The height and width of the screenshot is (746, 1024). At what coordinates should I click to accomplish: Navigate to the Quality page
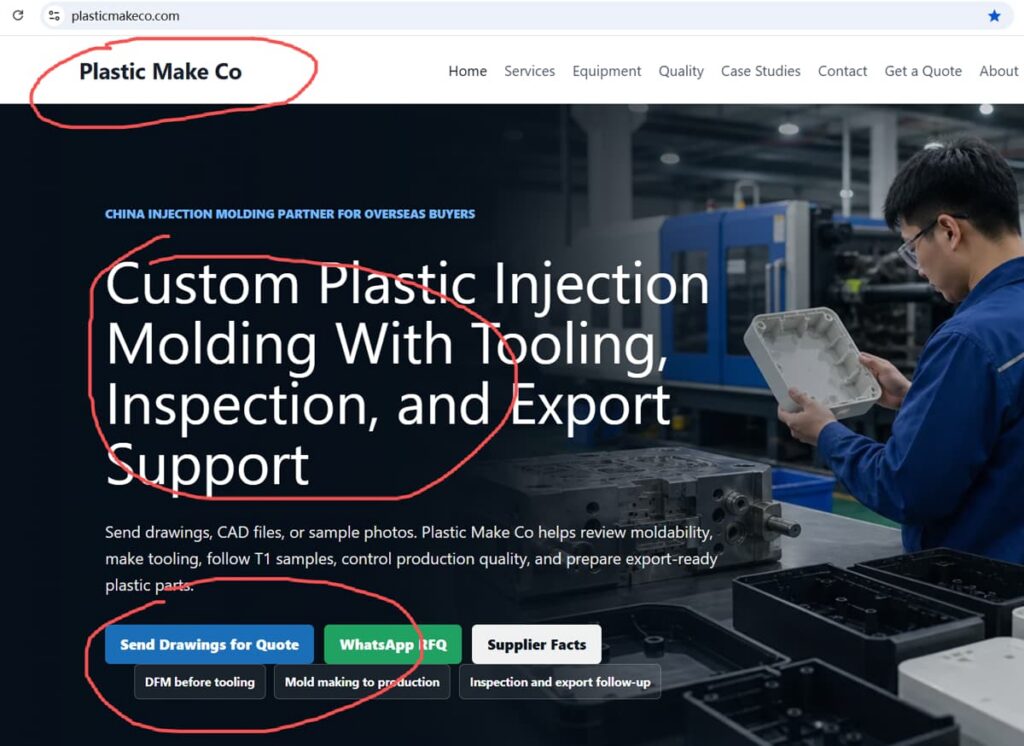tap(681, 71)
